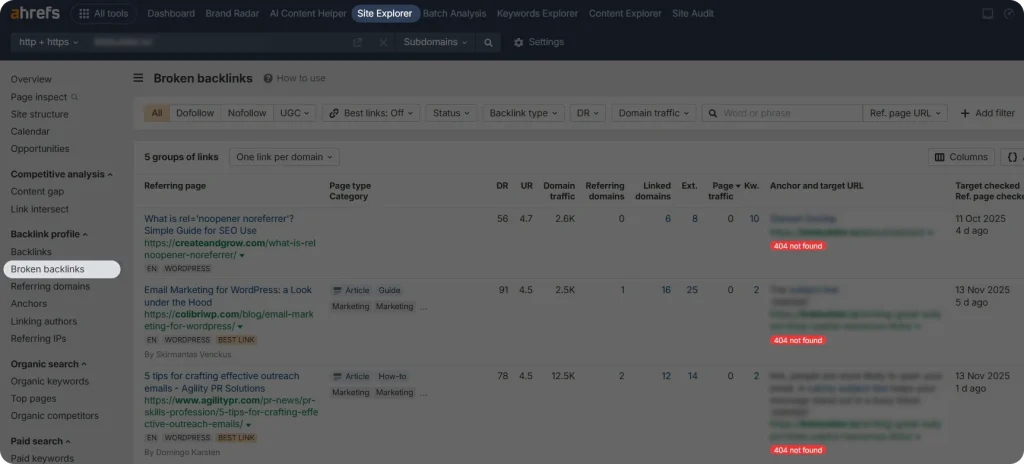Open the Brand Radar tab
The width and height of the screenshot is (1024, 464).
pyautogui.click(x=232, y=14)
